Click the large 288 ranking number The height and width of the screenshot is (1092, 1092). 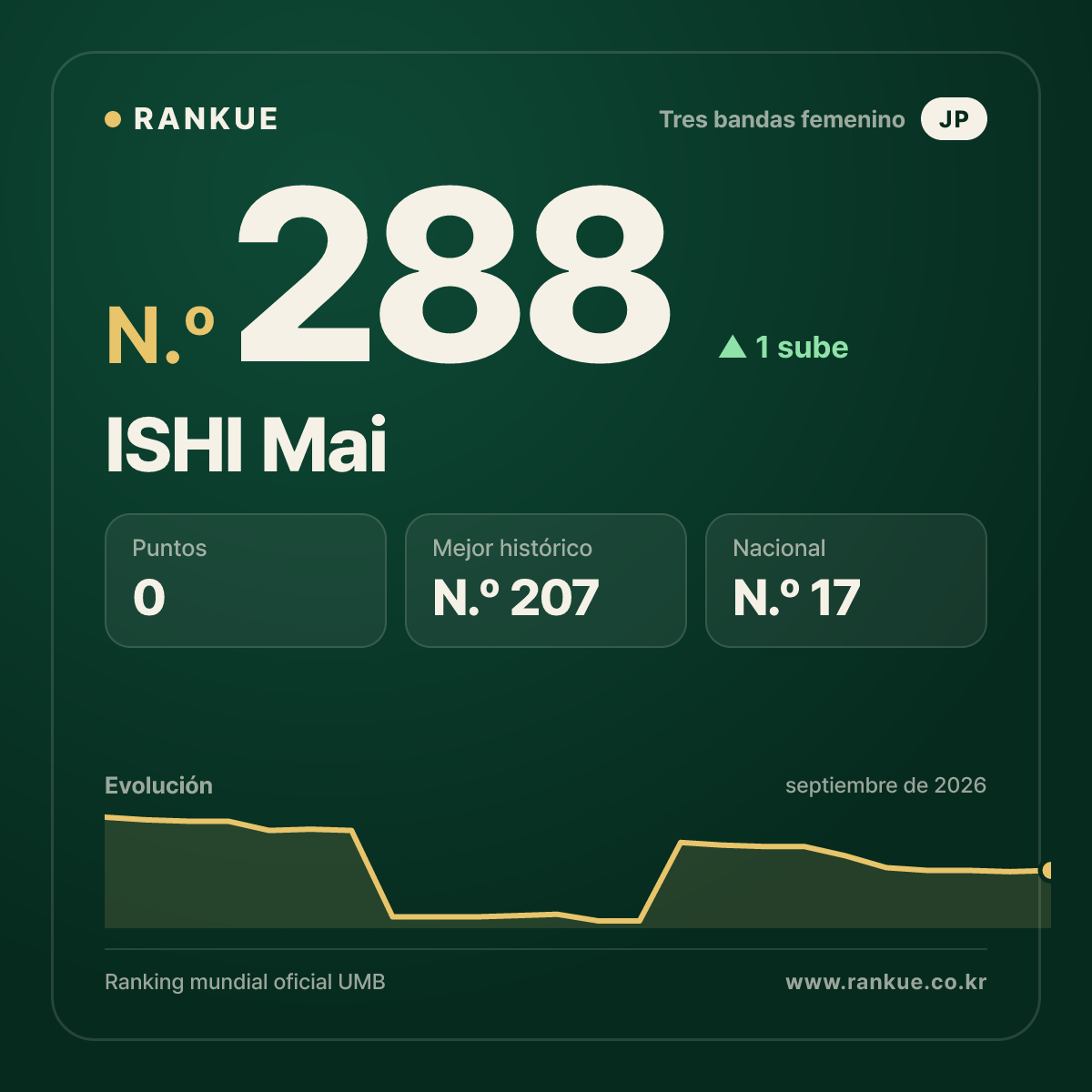point(454,274)
